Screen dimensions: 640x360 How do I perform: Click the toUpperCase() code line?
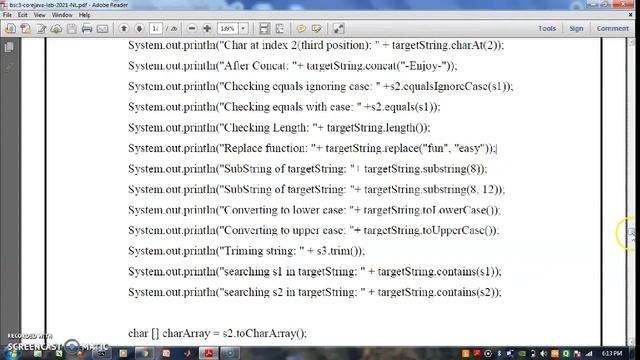coord(313,230)
